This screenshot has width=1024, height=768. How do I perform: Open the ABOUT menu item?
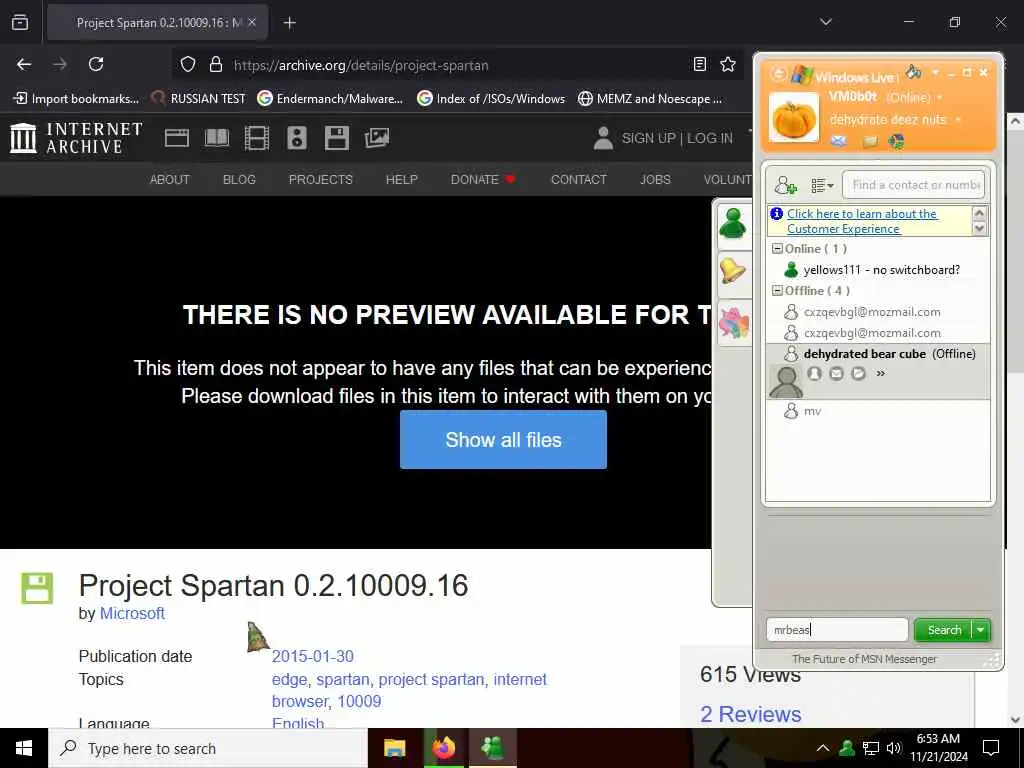coord(170,180)
